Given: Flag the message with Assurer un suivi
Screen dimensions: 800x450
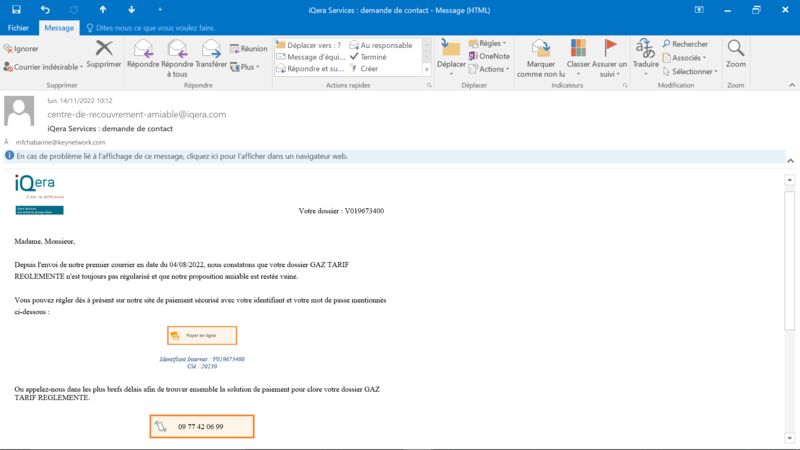Looking at the screenshot, I should click(609, 59).
